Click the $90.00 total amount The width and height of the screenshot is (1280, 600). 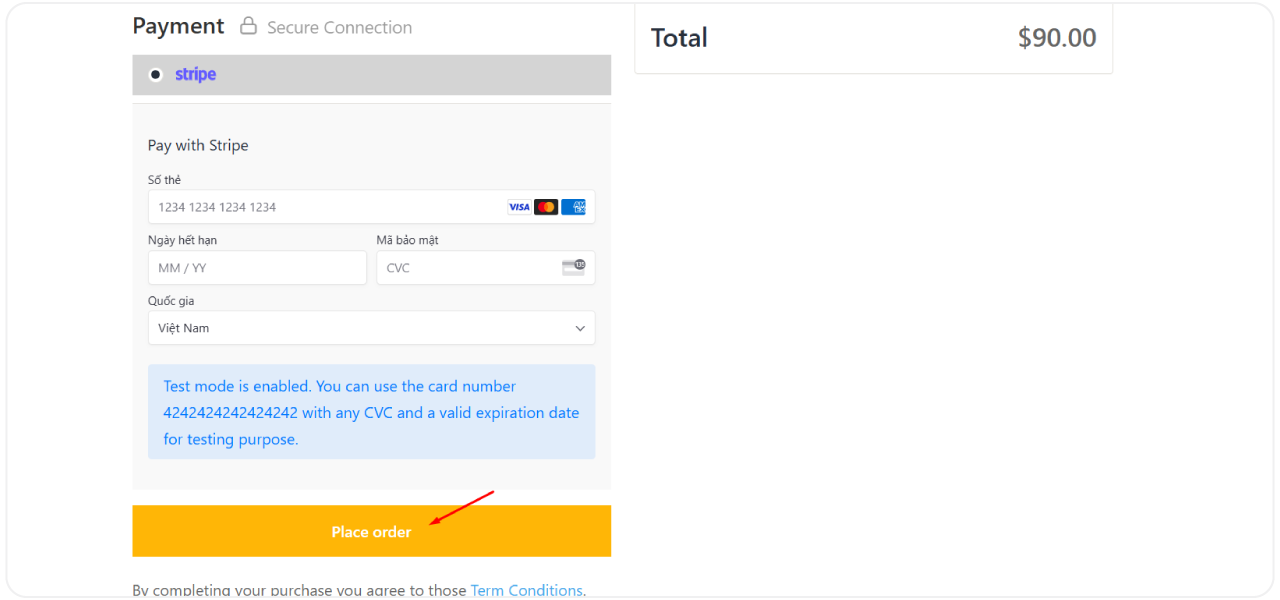point(1056,38)
